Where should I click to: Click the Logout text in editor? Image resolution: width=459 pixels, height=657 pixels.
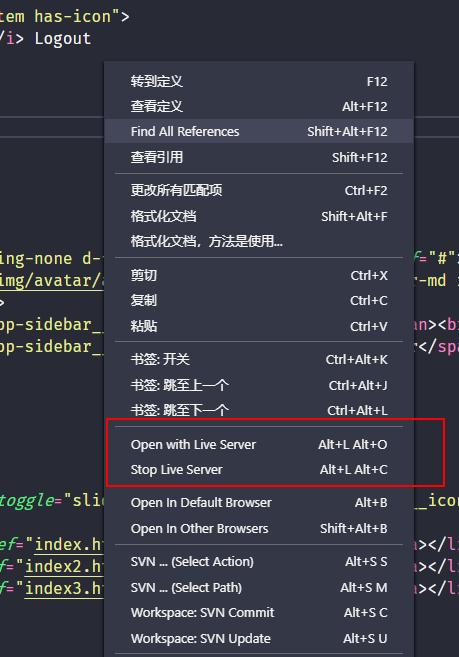click(x=62, y=39)
